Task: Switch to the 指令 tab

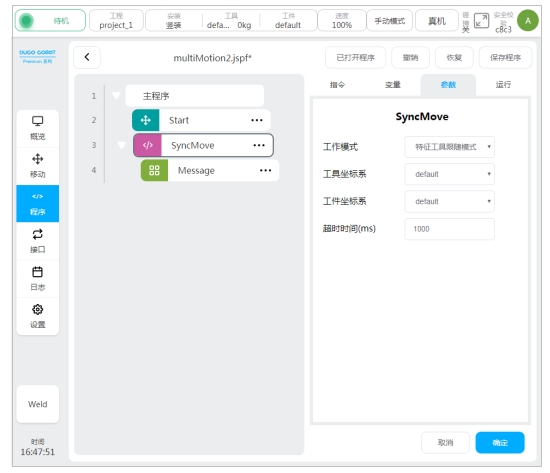Action: 337,85
